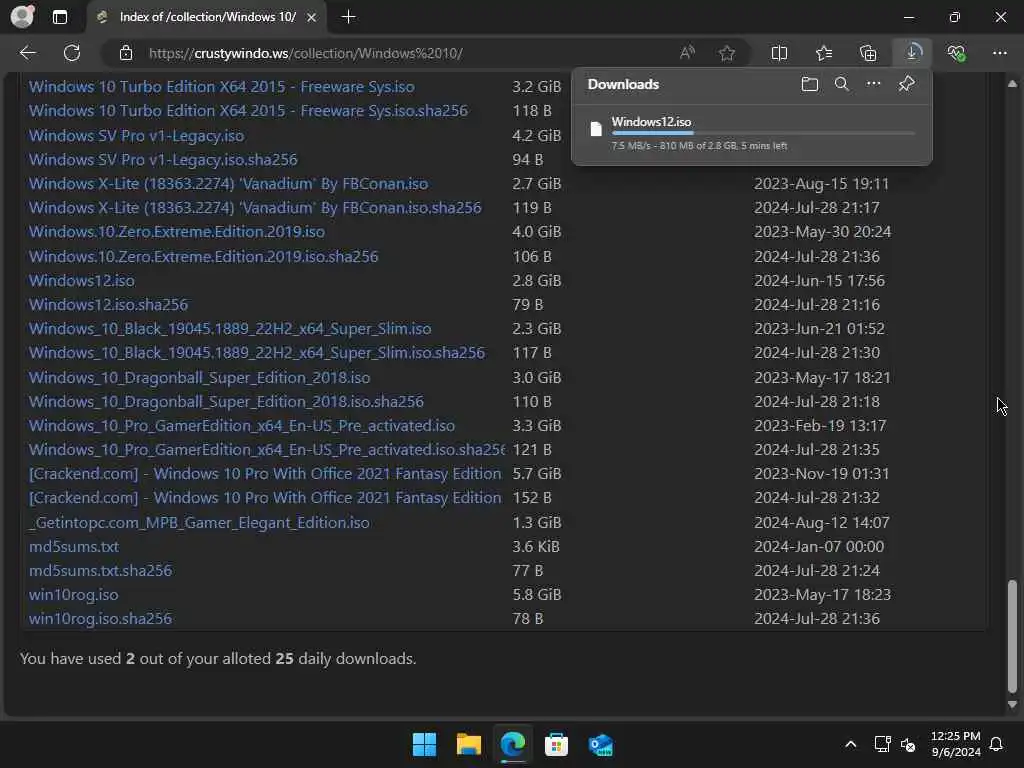
Task: Click the Windows12.iso file link
Action: 82,281
